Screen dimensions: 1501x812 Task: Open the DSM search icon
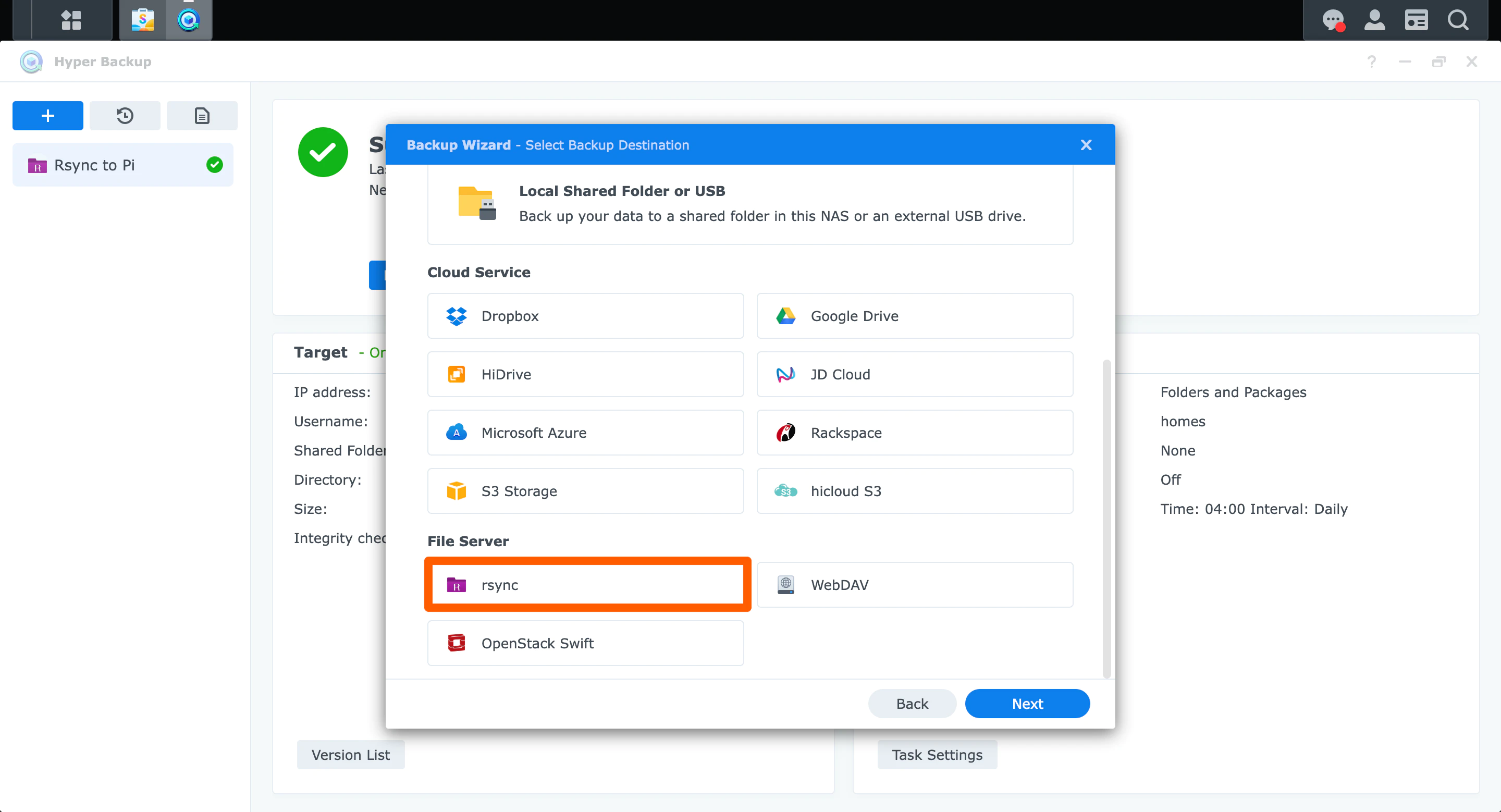coord(1458,20)
